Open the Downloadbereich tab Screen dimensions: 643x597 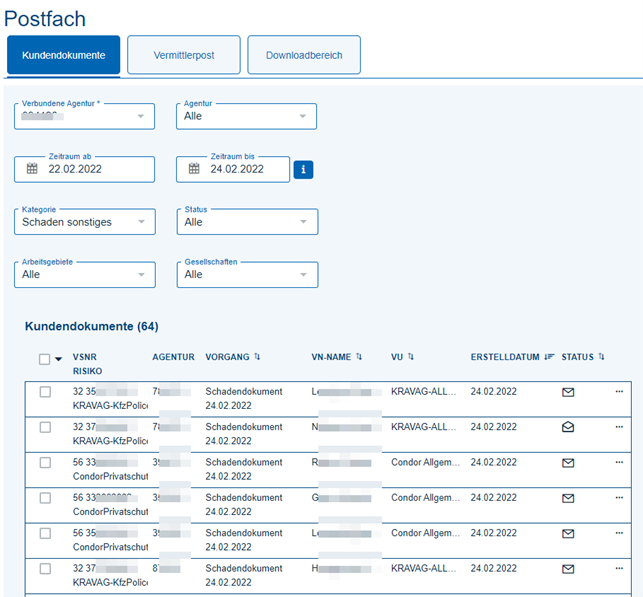coord(304,55)
